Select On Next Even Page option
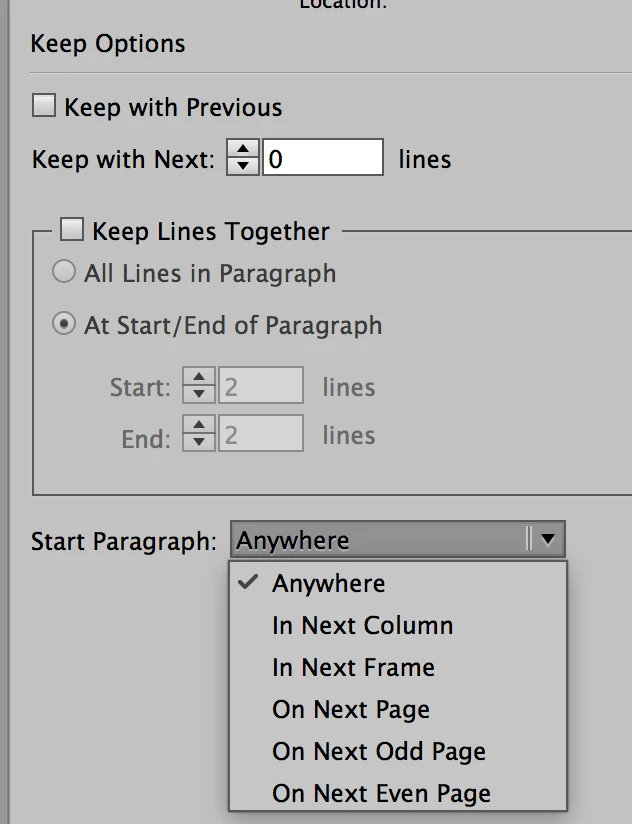The width and height of the screenshot is (632, 824). tap(381, 794)
